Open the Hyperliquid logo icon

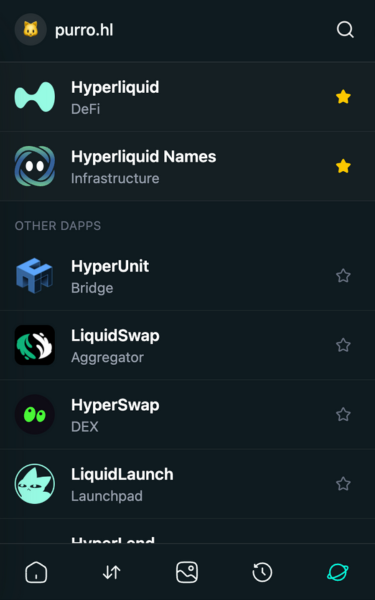click(x=35, y=97)
